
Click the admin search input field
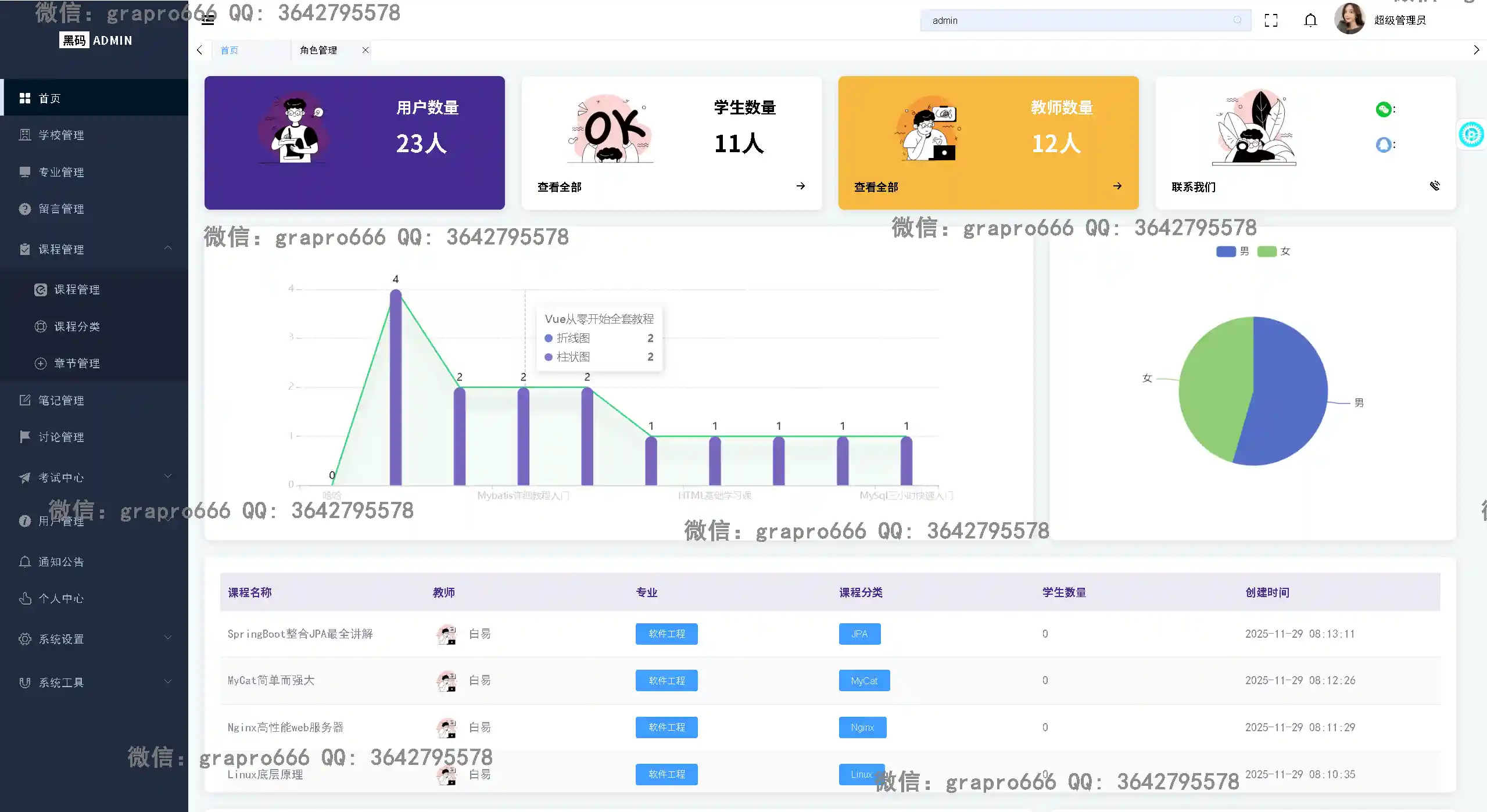click(1075, 20)
